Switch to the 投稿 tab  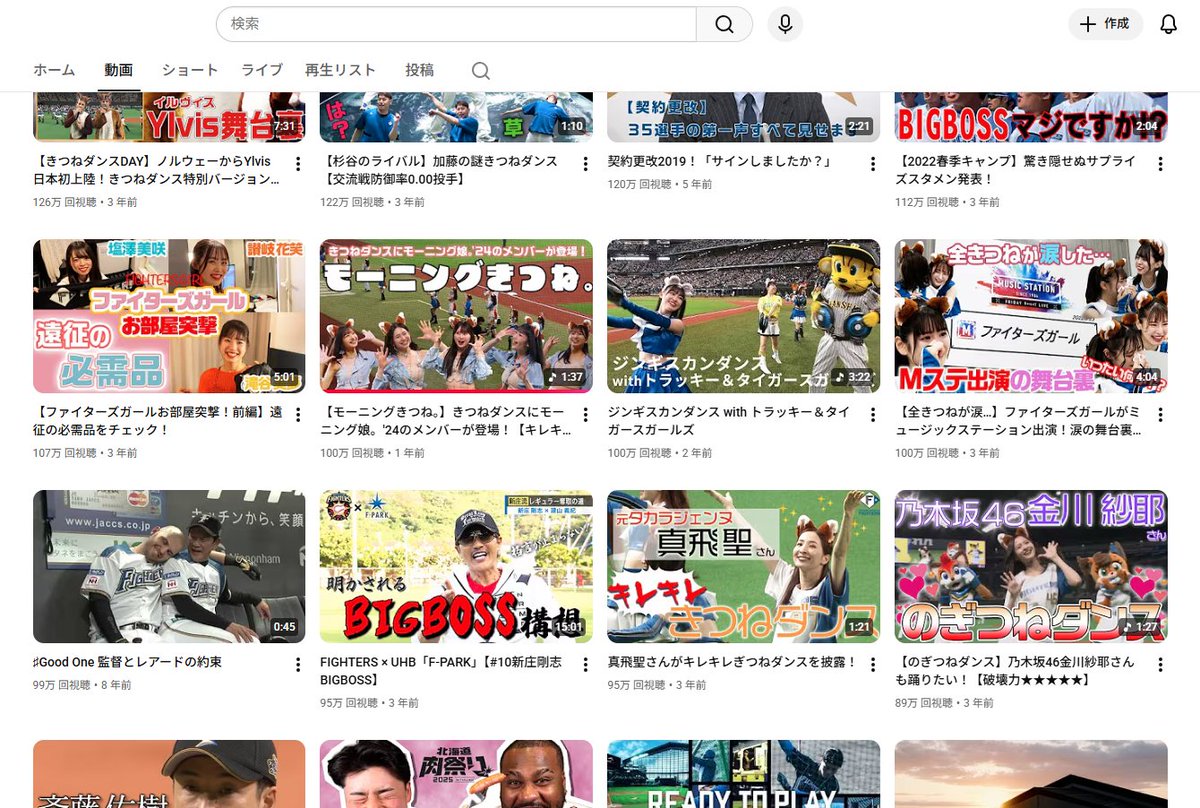[x=419, y=70]
